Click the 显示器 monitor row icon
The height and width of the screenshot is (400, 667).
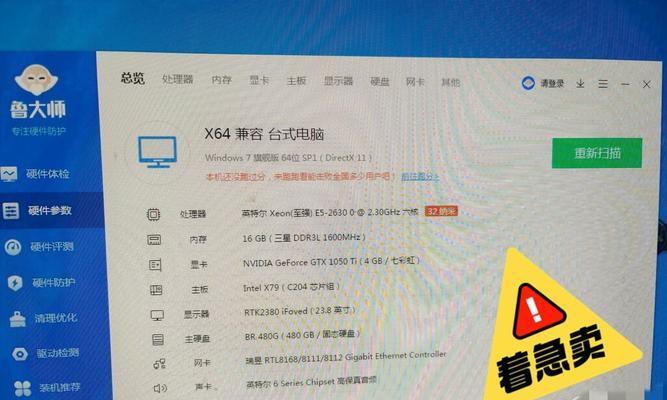(x=157, y=315)
